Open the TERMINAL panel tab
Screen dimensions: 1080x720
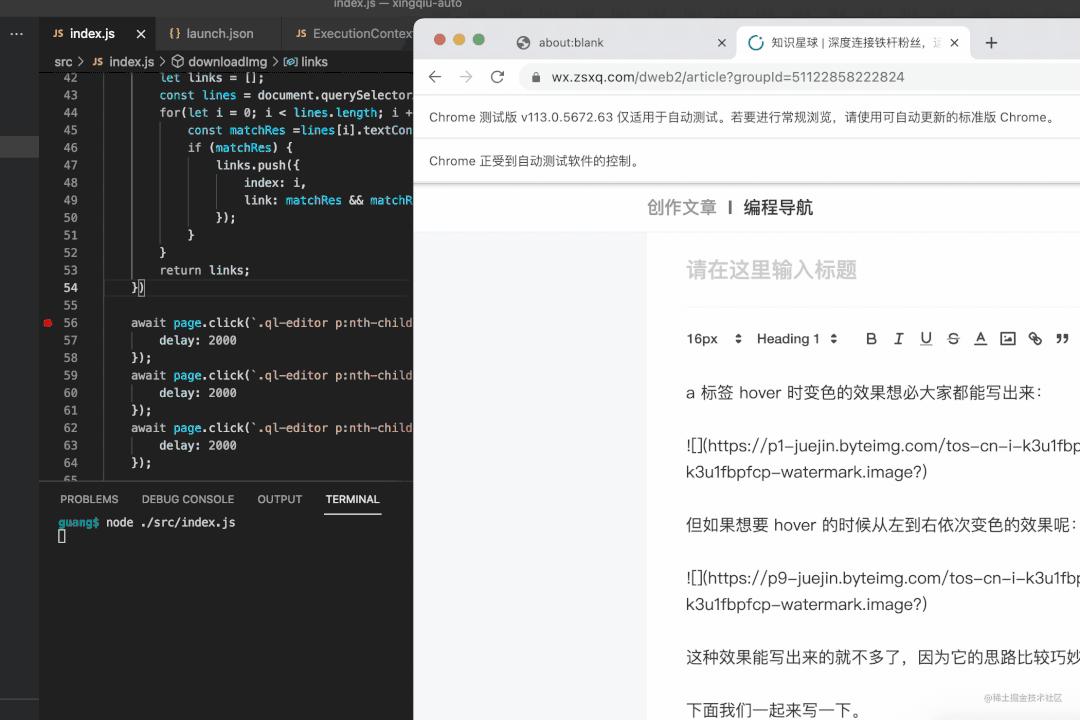coord(353,500)
